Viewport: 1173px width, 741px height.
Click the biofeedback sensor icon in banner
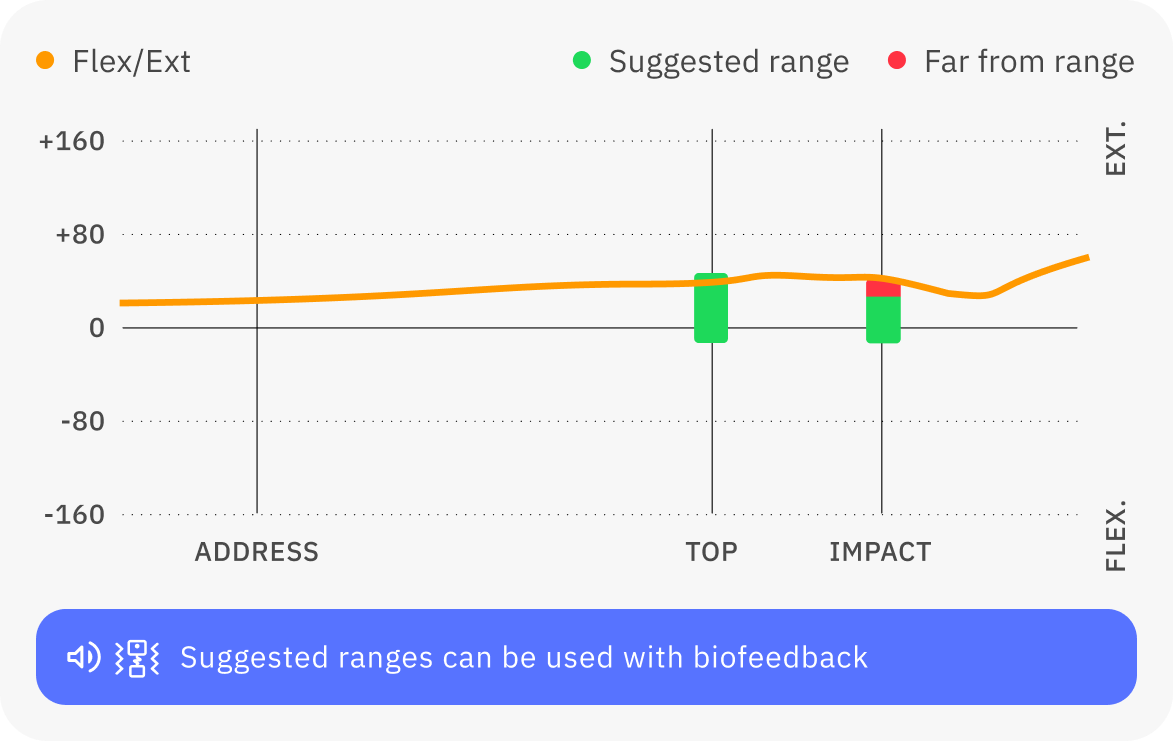click(x=137, y=657)
